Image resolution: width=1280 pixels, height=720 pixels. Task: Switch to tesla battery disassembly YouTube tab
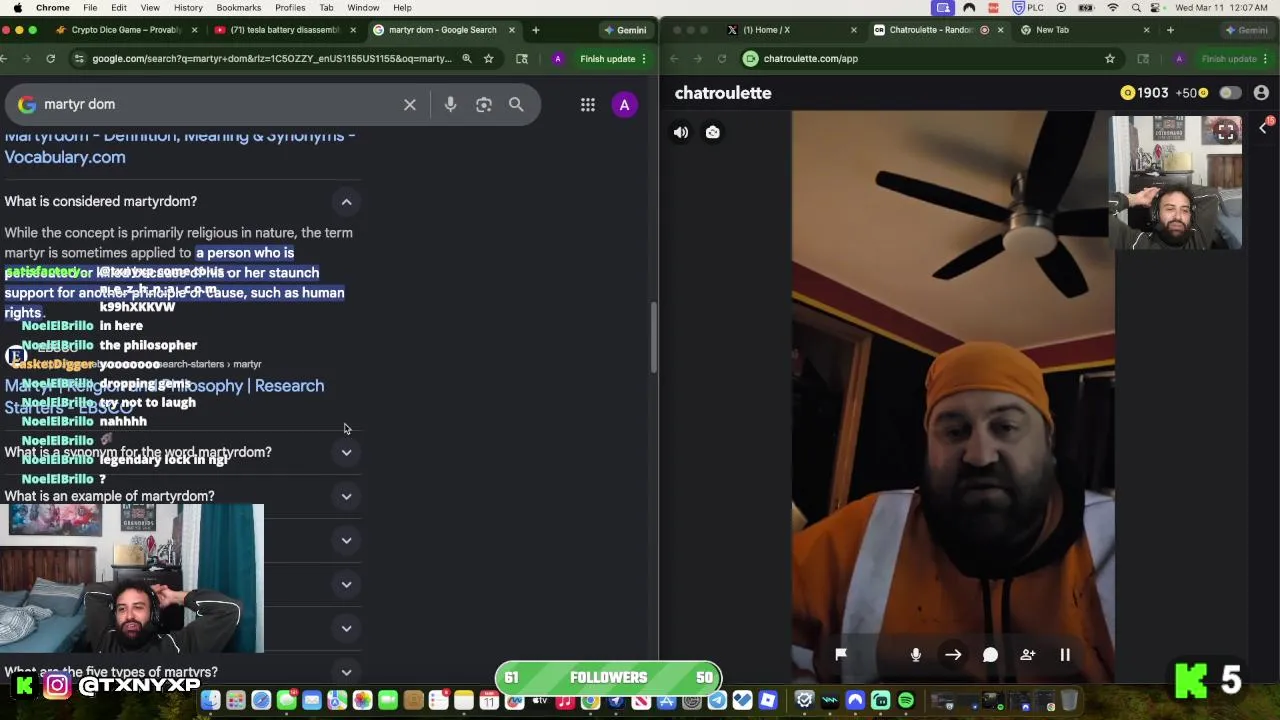click(x=284, y=30)
